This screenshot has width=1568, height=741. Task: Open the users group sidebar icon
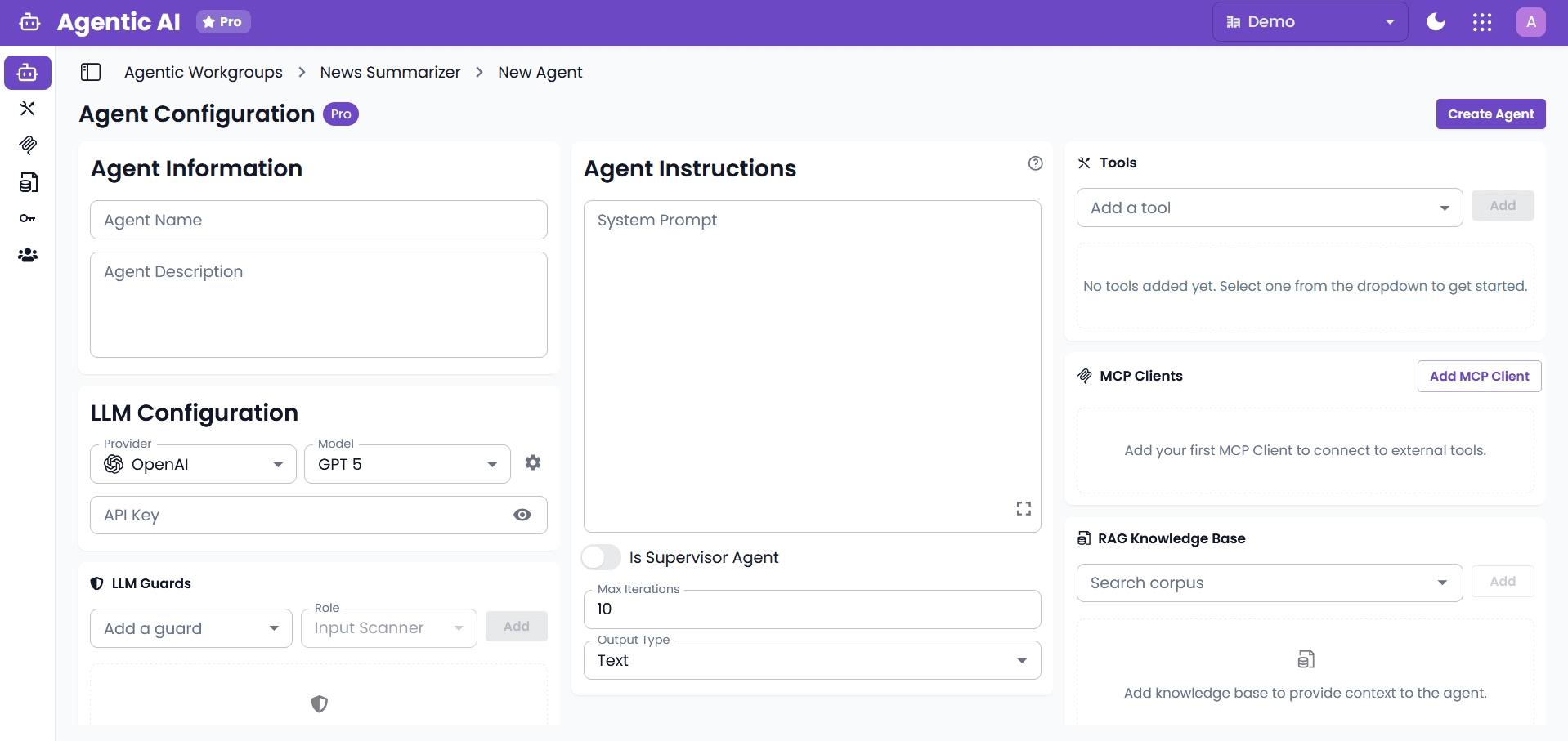tap(28, 255)
